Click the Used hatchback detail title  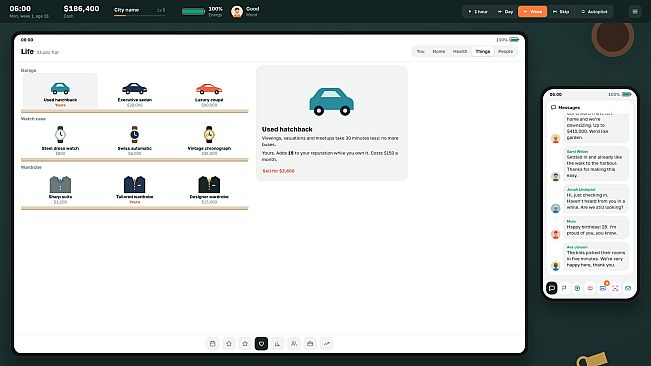pyautogui.click(x=287, y=129)
